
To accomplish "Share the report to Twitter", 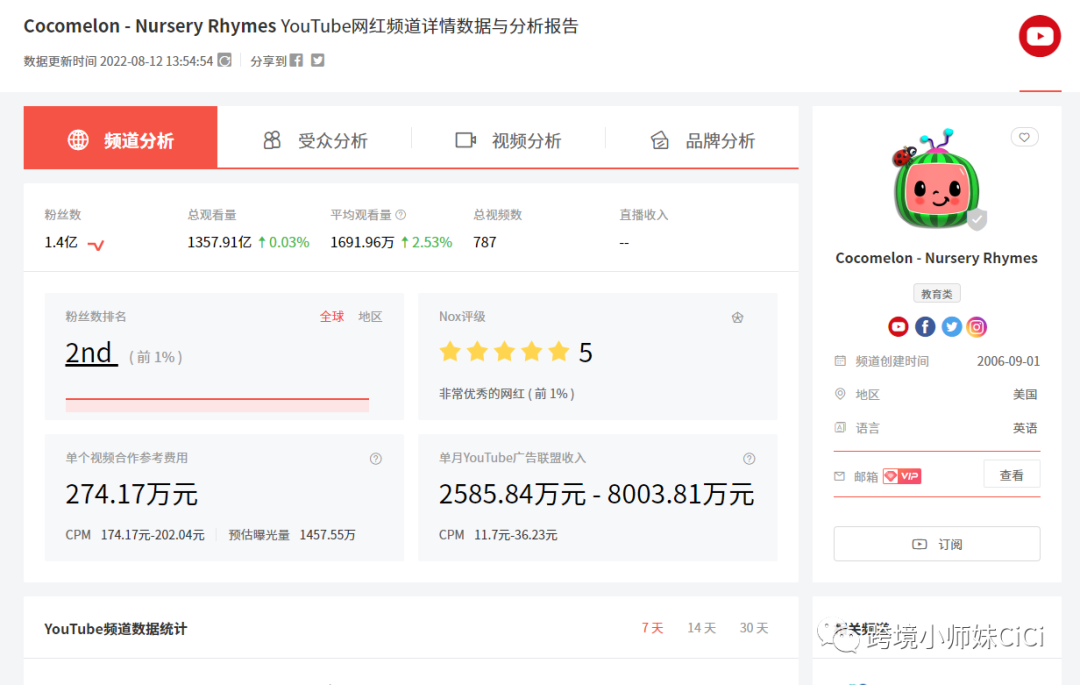I will click(x=317, y=60).
